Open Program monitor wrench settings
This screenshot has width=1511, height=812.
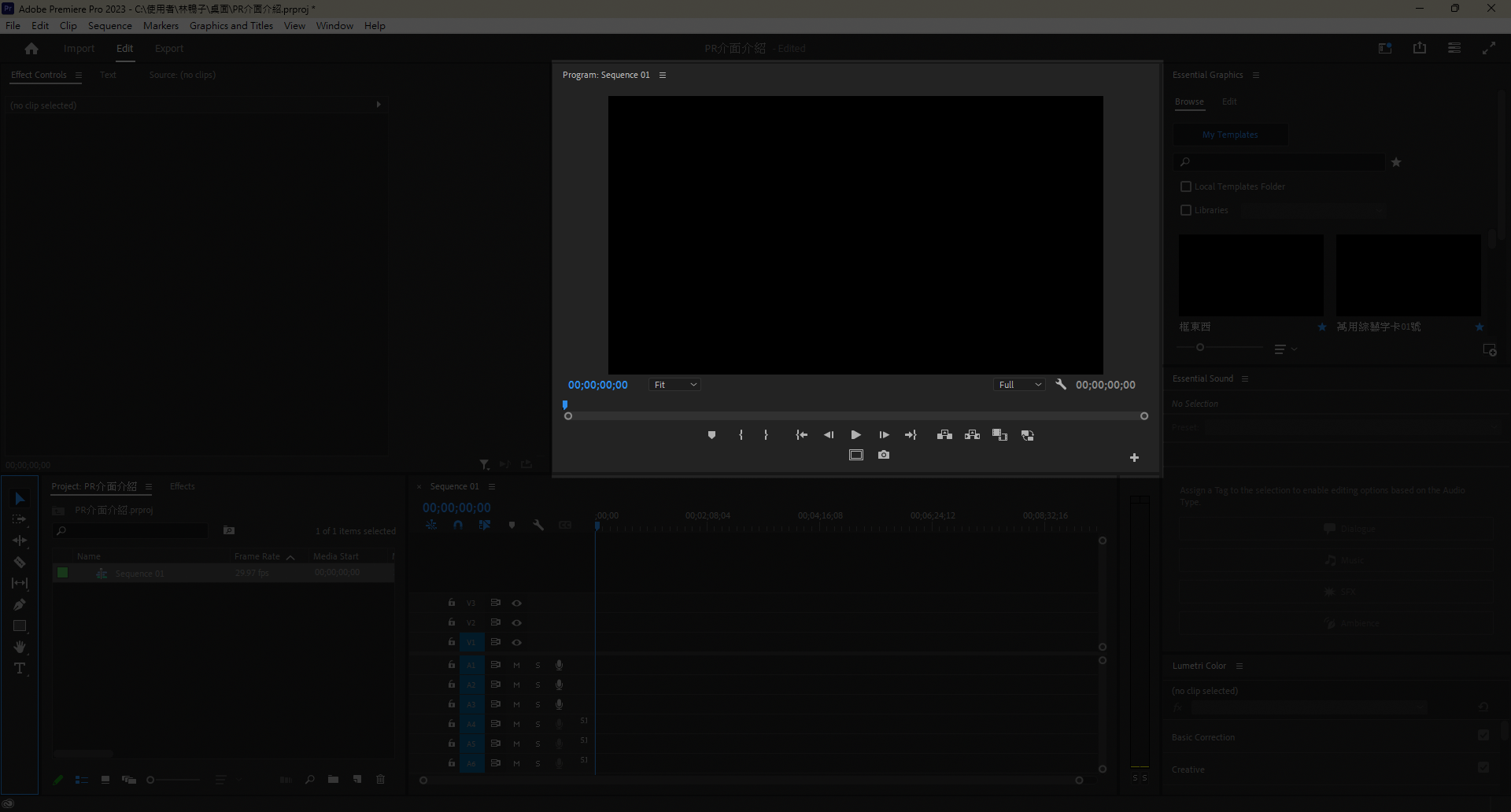(1061, 385)
